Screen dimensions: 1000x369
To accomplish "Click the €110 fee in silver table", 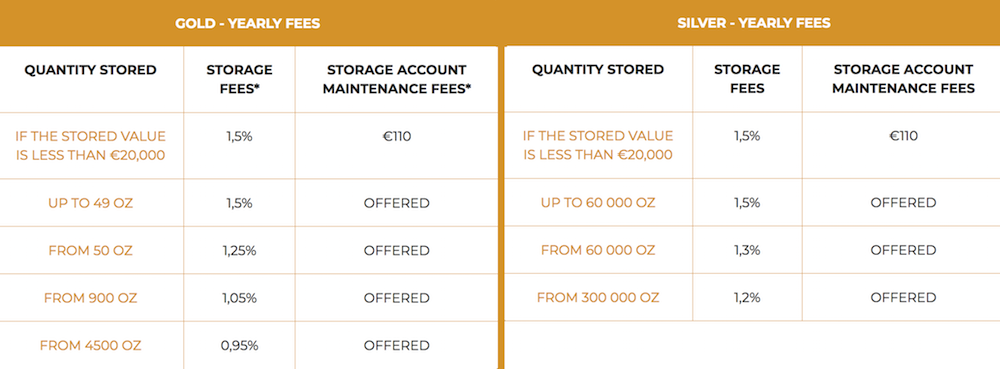I will 904,136.
